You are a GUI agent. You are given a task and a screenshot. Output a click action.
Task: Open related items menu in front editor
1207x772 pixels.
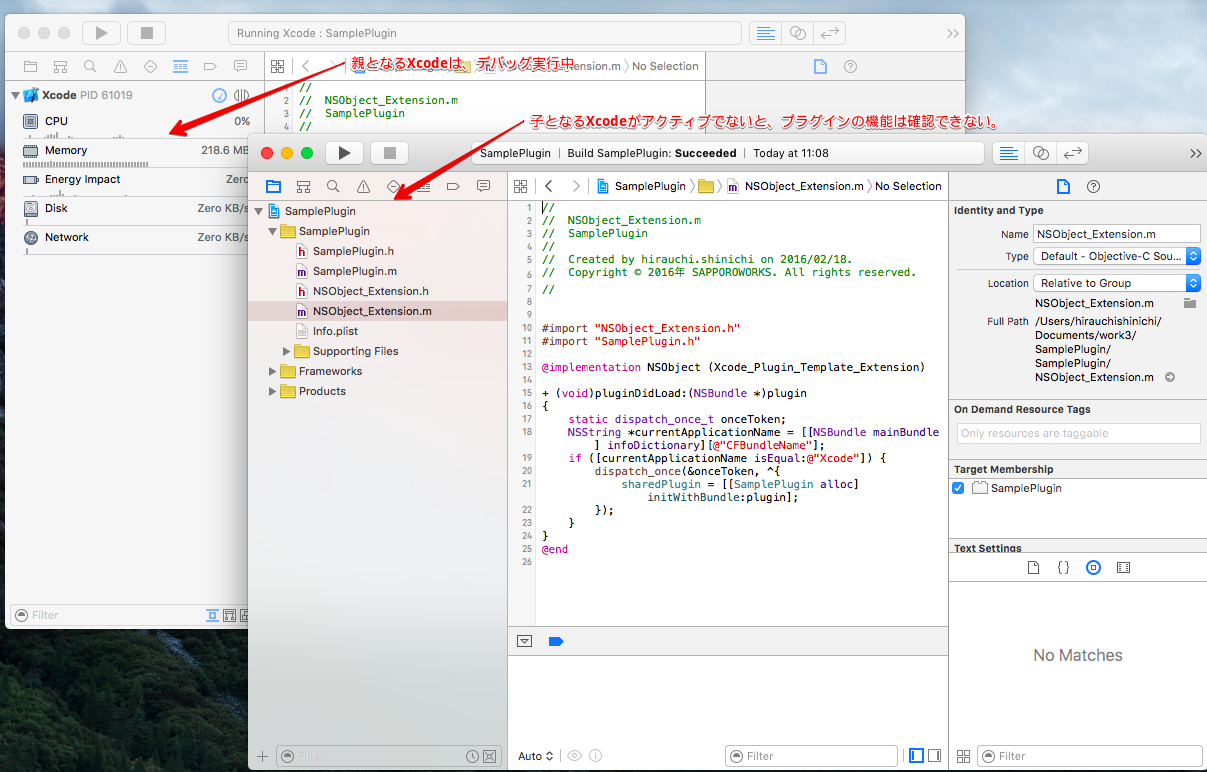[520, 186]
